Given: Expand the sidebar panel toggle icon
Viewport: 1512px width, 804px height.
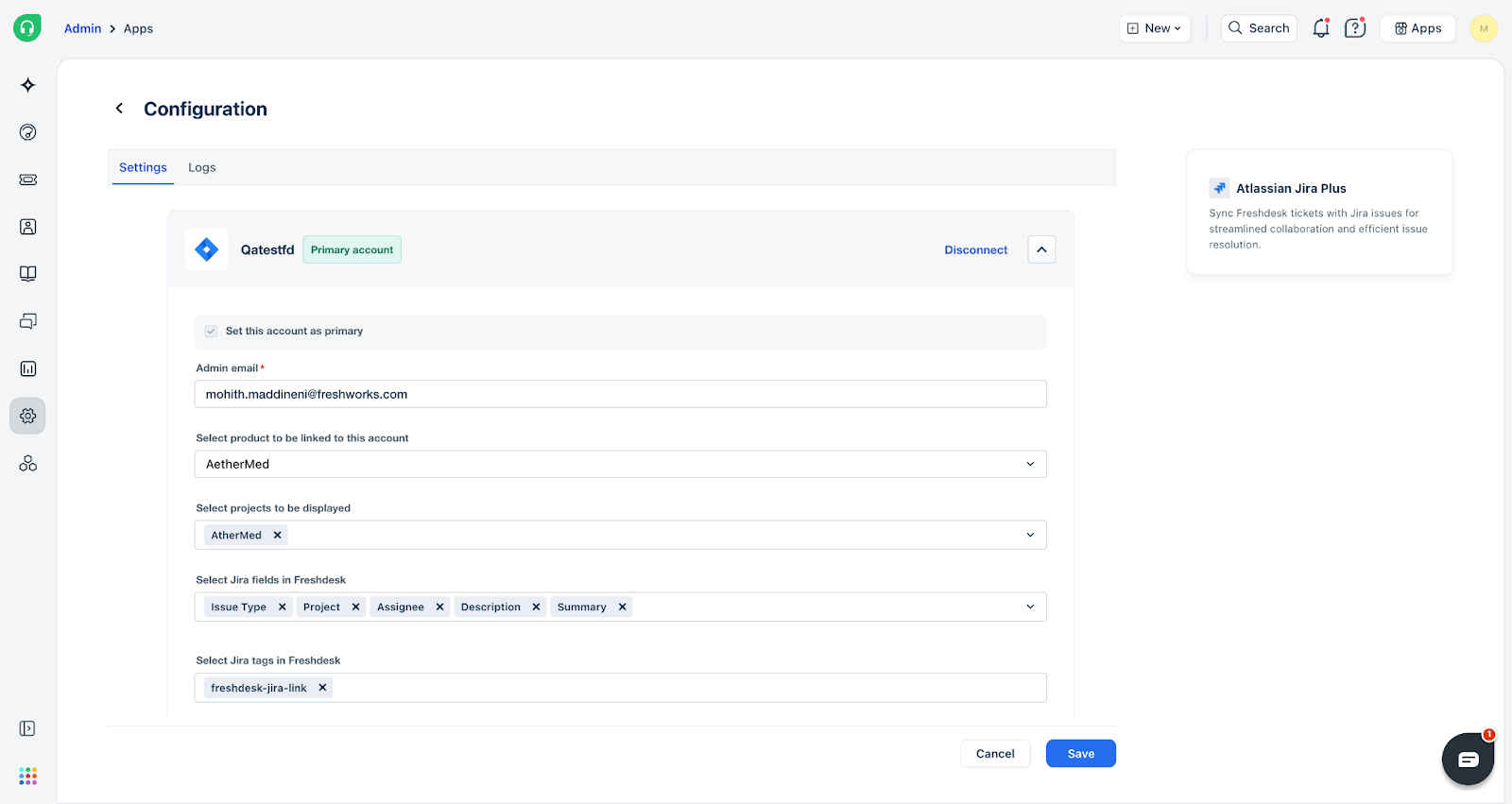Looking at the screenshot, I should 27,728.
